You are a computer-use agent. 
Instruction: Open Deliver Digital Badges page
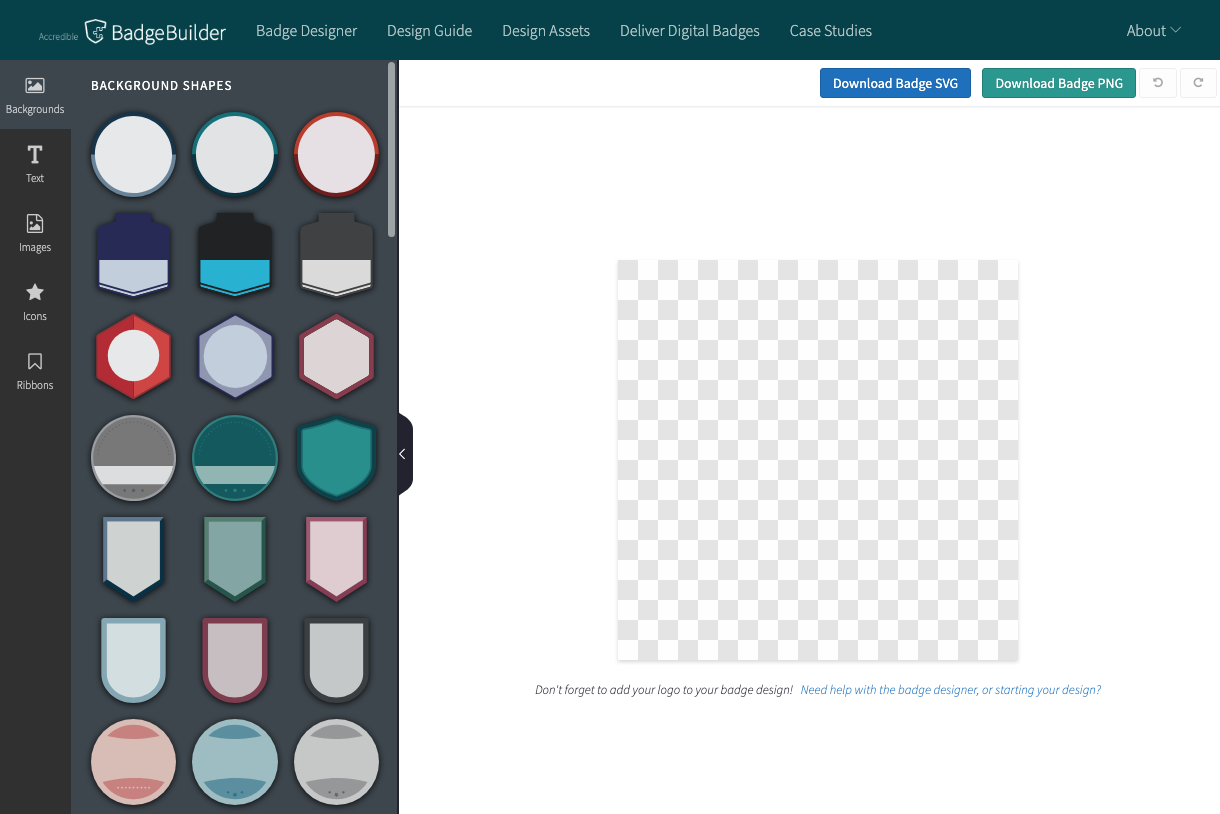point(690,31)
